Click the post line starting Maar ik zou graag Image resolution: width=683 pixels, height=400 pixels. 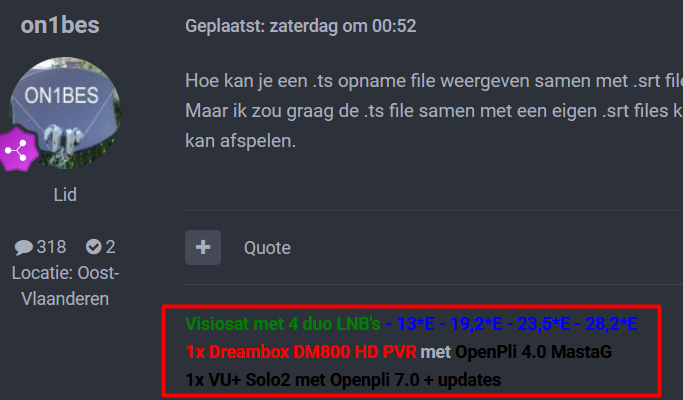click(x=434, y=111)
